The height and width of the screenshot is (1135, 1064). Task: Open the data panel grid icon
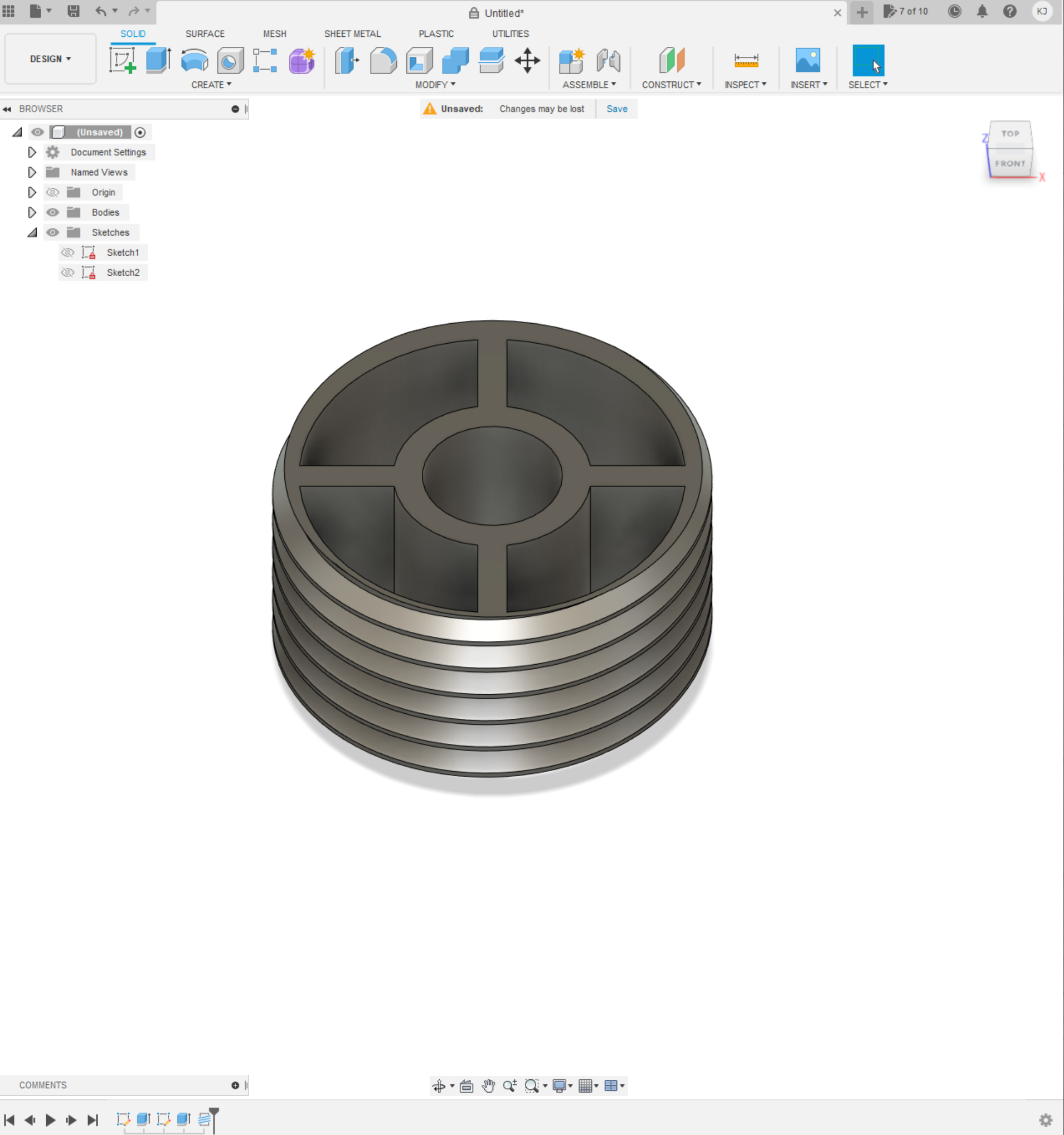point(8,11)
